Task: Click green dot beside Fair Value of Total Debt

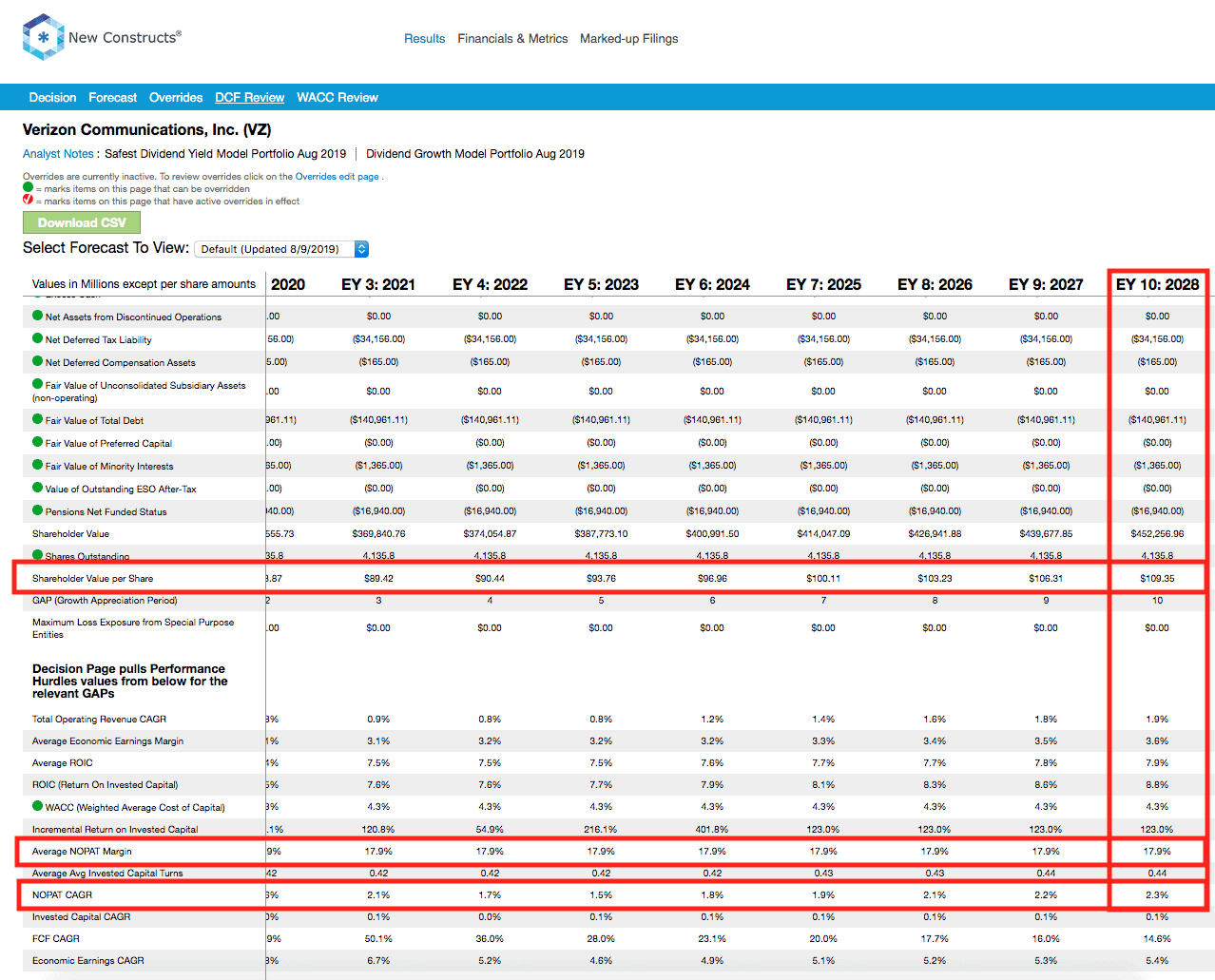Action: (38, 419)
